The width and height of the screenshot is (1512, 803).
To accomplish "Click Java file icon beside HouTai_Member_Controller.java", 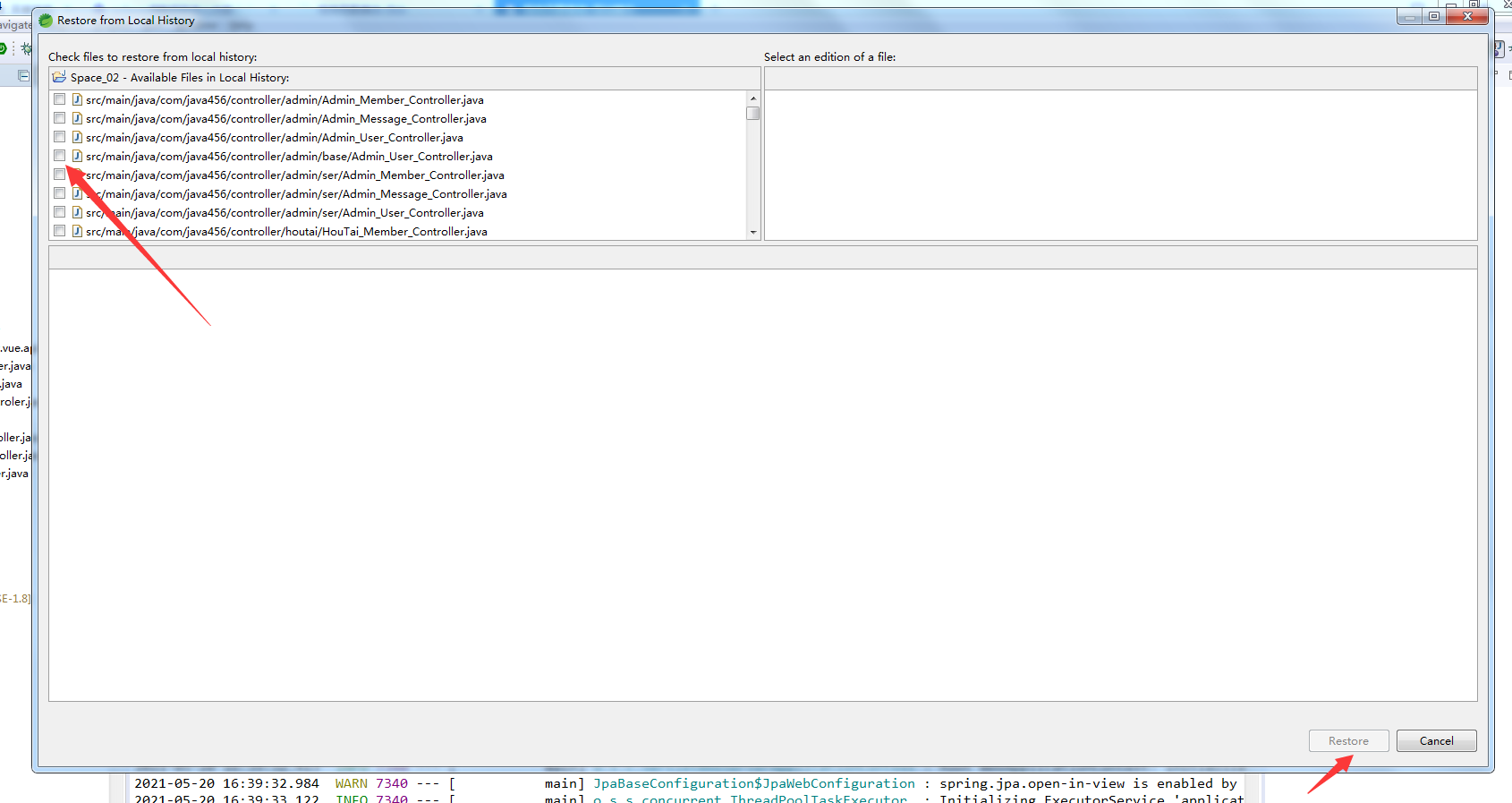I will [x=77, y=231].
